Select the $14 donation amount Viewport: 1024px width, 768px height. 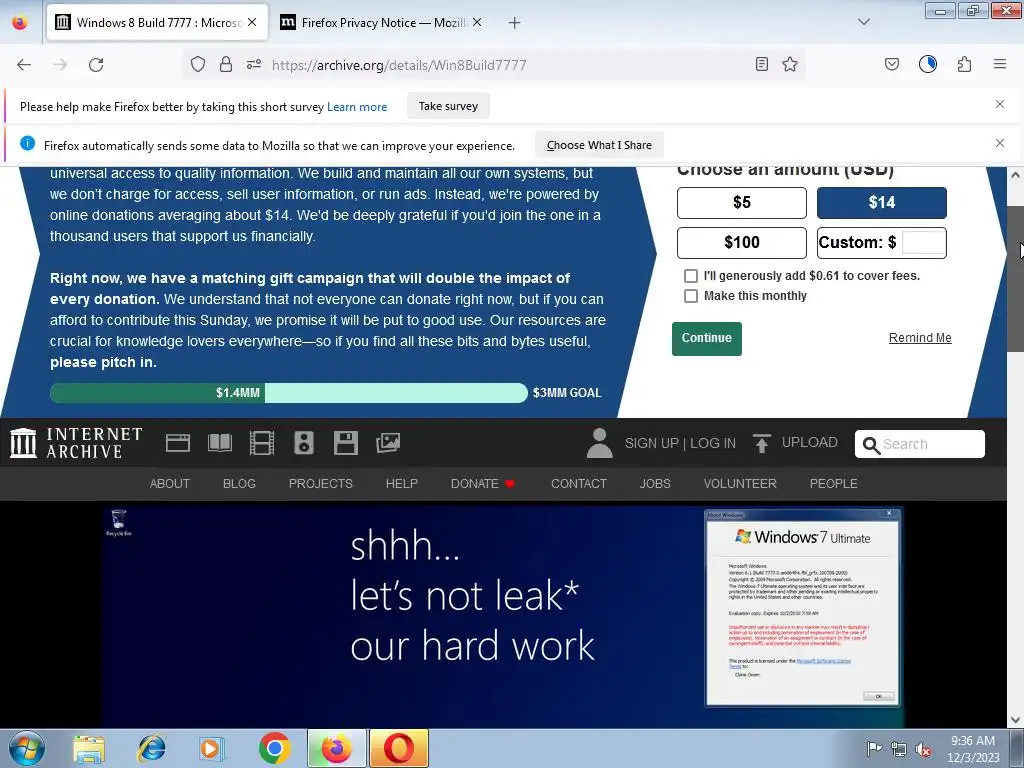[x=882, y=202]
